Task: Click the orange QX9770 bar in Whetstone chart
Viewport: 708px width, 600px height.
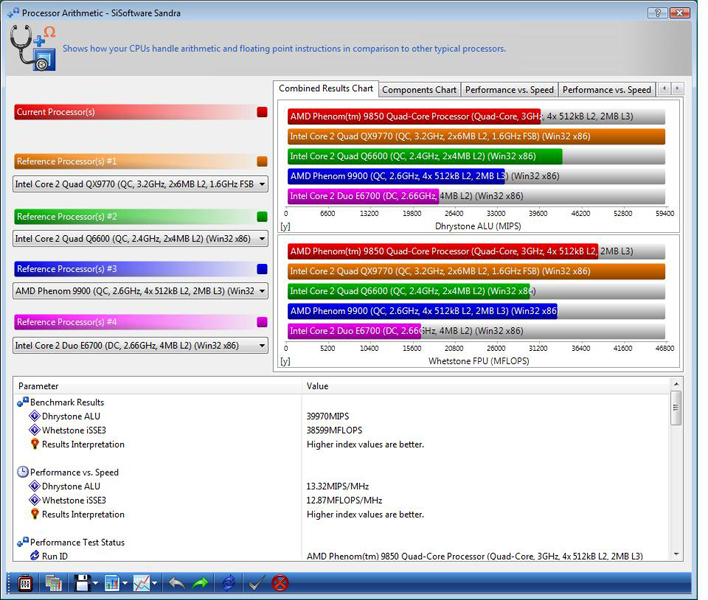Action: (476, 271)
